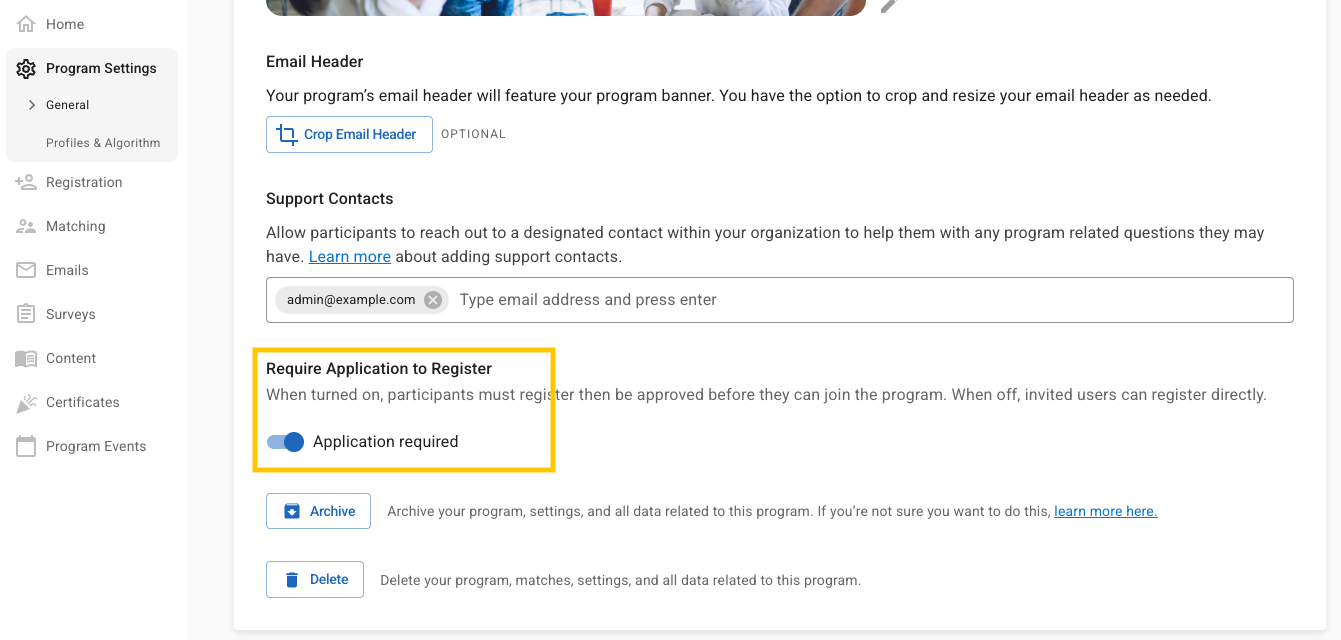Remove admin@example.com support contact
This screenshot has height=640, width=1341.
coord(433,300)
